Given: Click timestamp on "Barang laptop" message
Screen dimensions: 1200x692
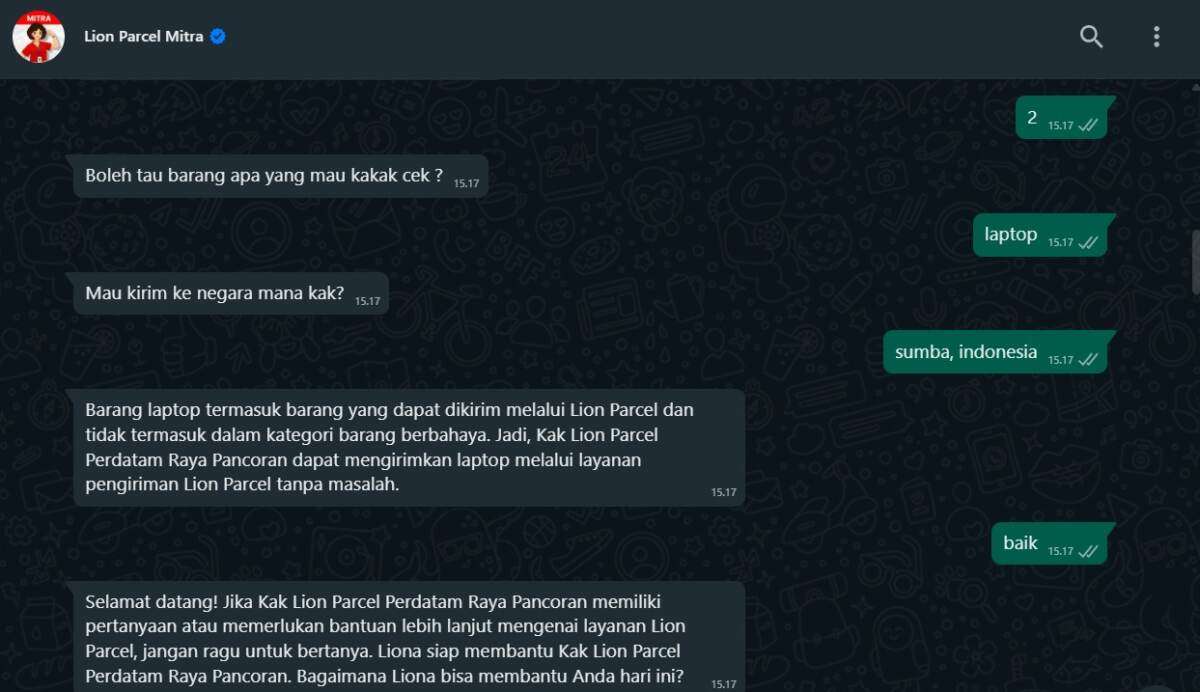Looking at the screenshot, I should (x=723, y=492).
